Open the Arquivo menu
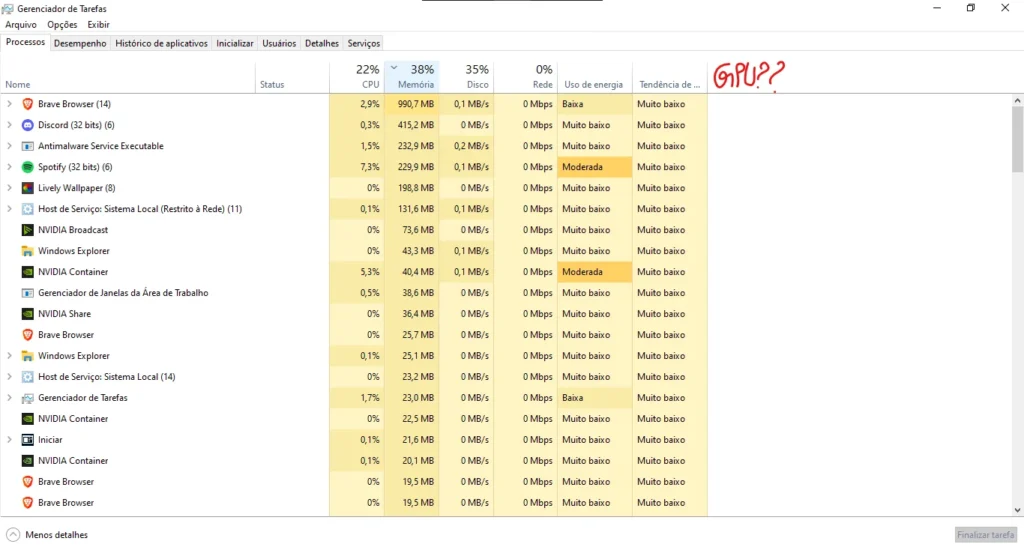1024x553 pixels. 21,24
